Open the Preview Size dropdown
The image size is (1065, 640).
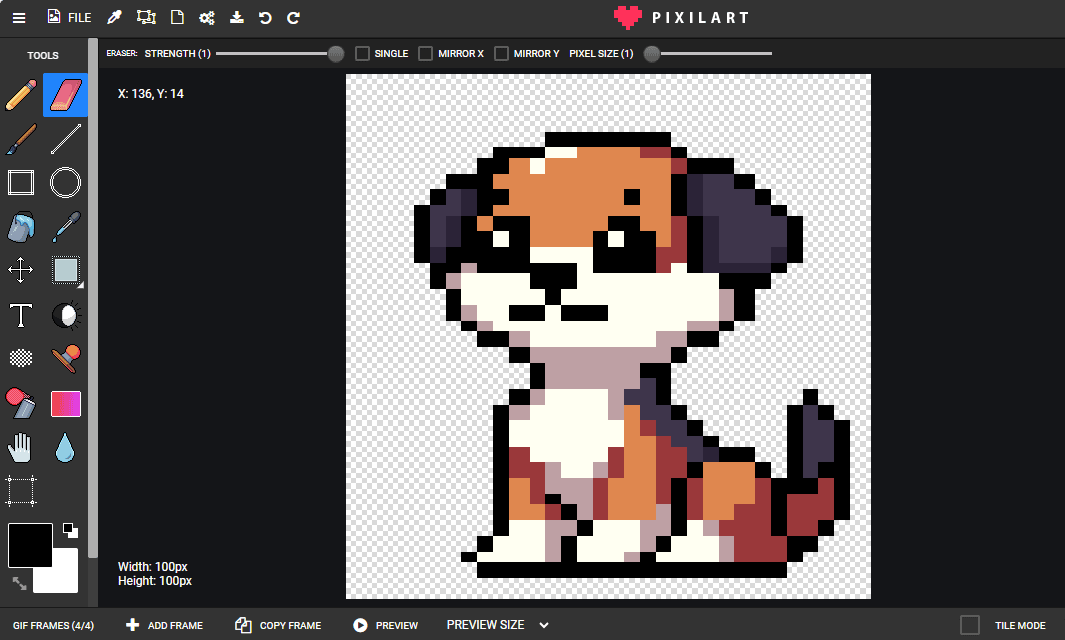tap(497, 625)
